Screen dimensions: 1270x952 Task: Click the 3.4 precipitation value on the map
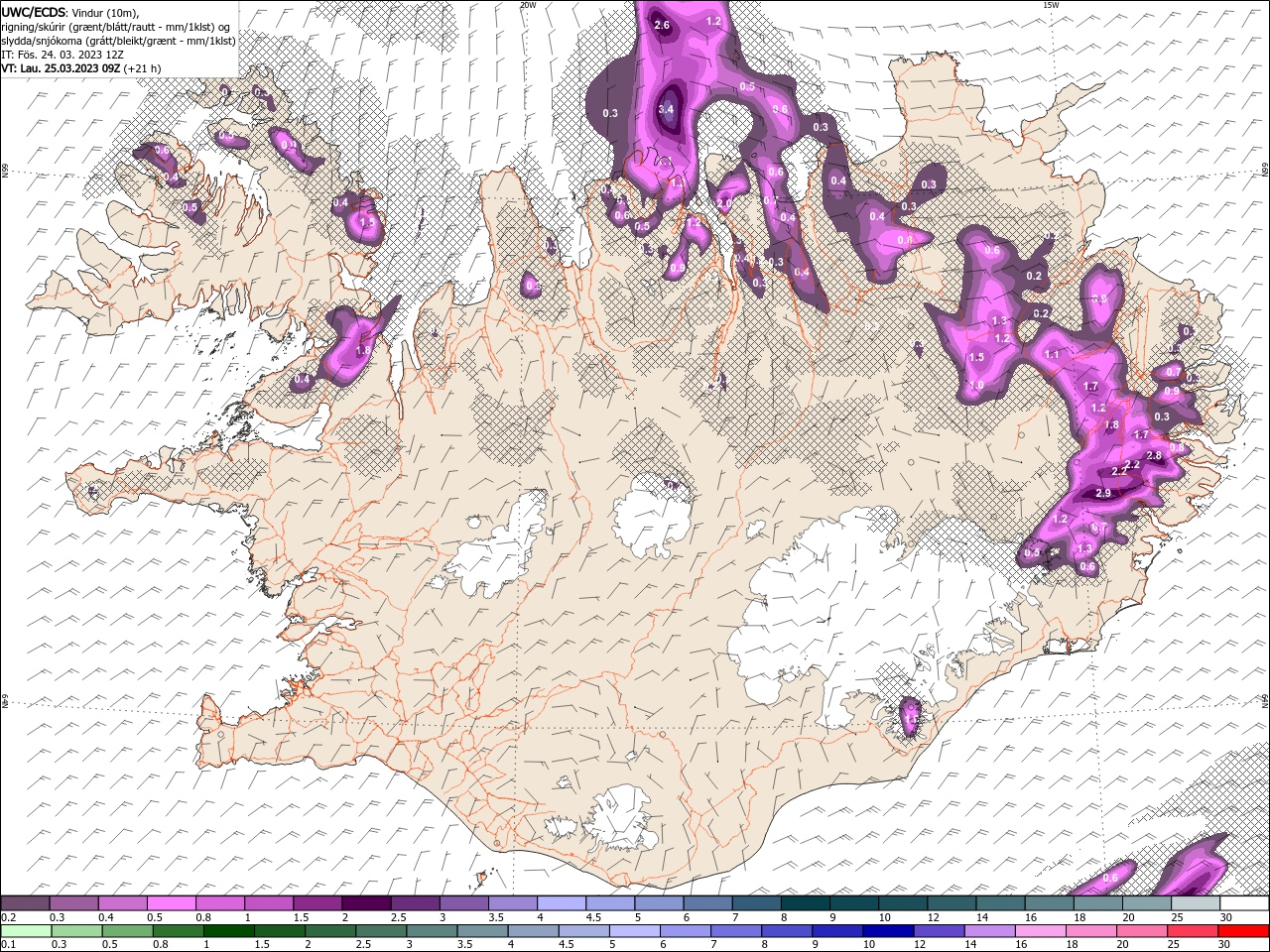(x=666, y=110)
